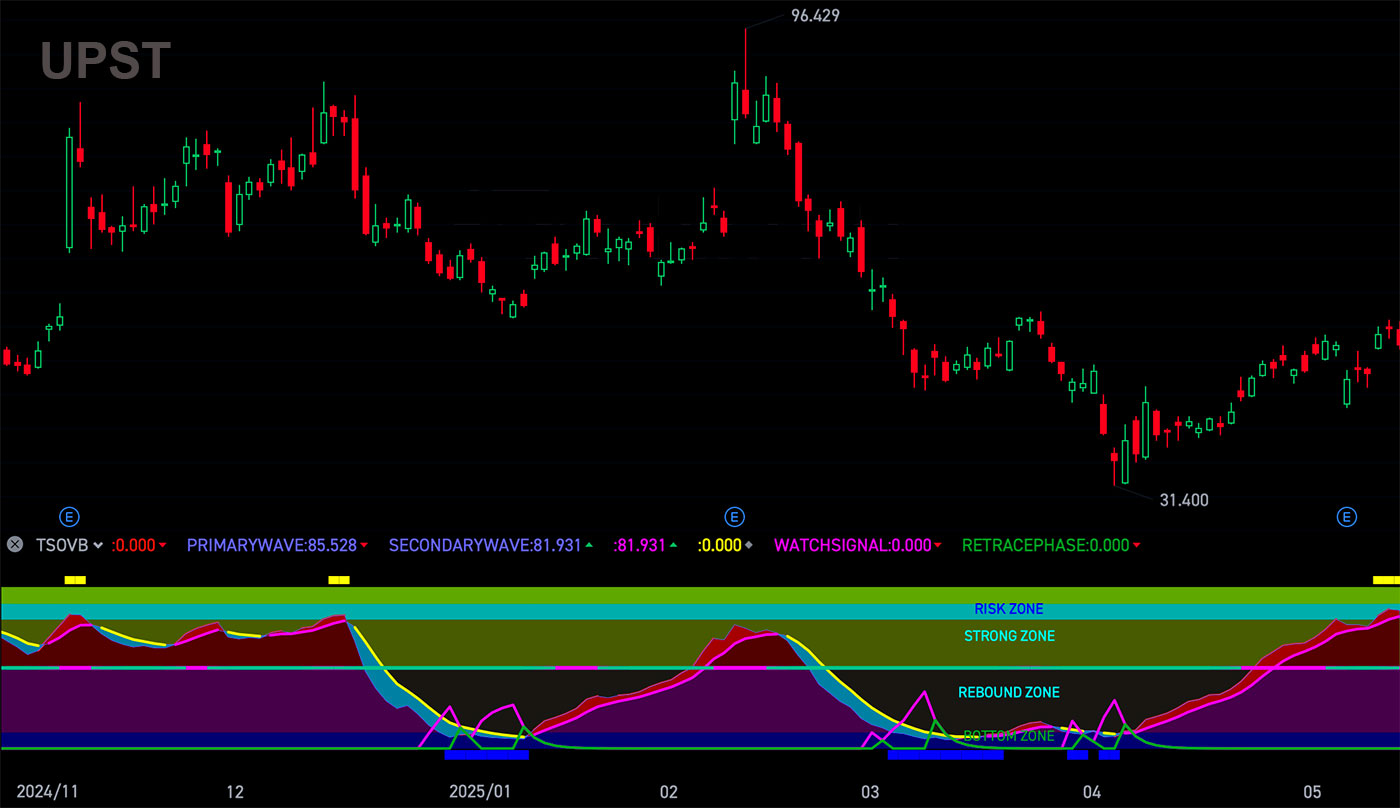Click the 2025/01 date axis label
Screen dimensions: 1400x808
click(x=480, y=792)
